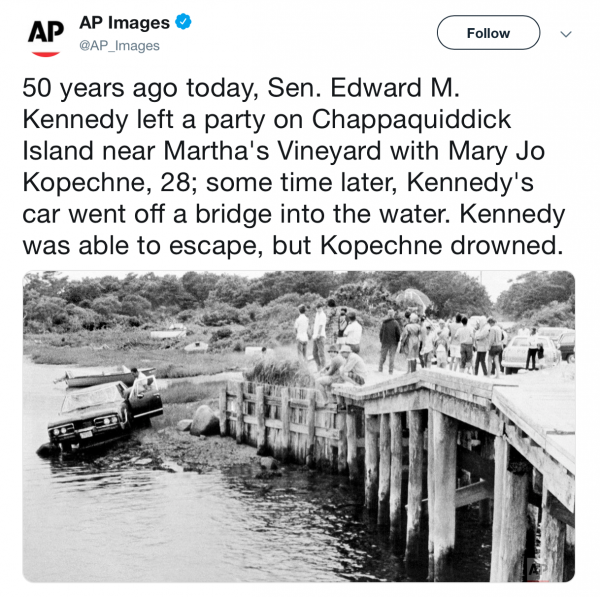600x597 pixels.
Task: Click the parked cars at photo's right edge
Action: tap(540, 349)
